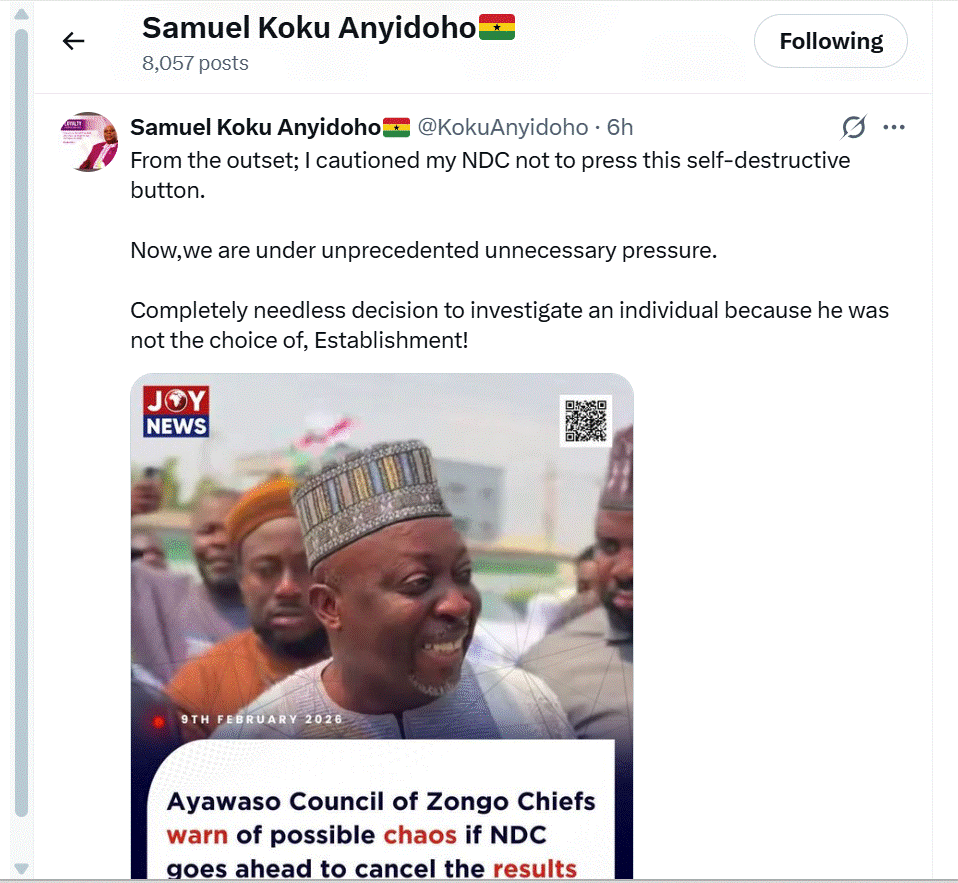Click the Joy News logo in the image
The image size is (958, 883).
click(176, 412)
